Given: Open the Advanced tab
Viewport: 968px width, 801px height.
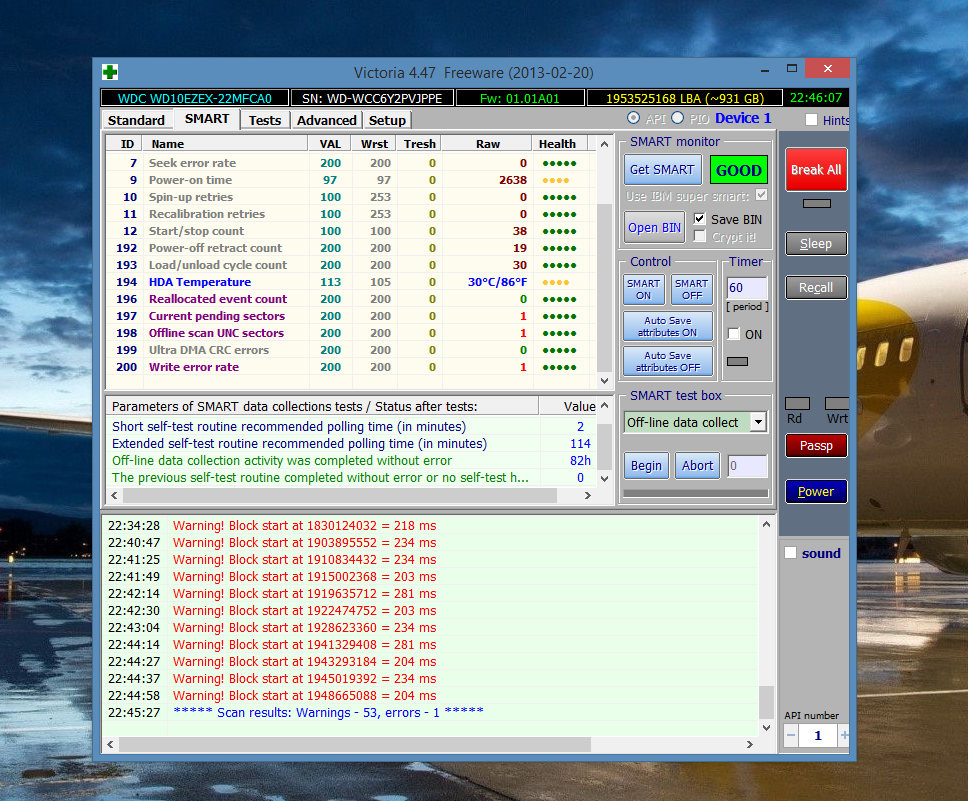Looking at the screenshot, I should tap(326, 120).
